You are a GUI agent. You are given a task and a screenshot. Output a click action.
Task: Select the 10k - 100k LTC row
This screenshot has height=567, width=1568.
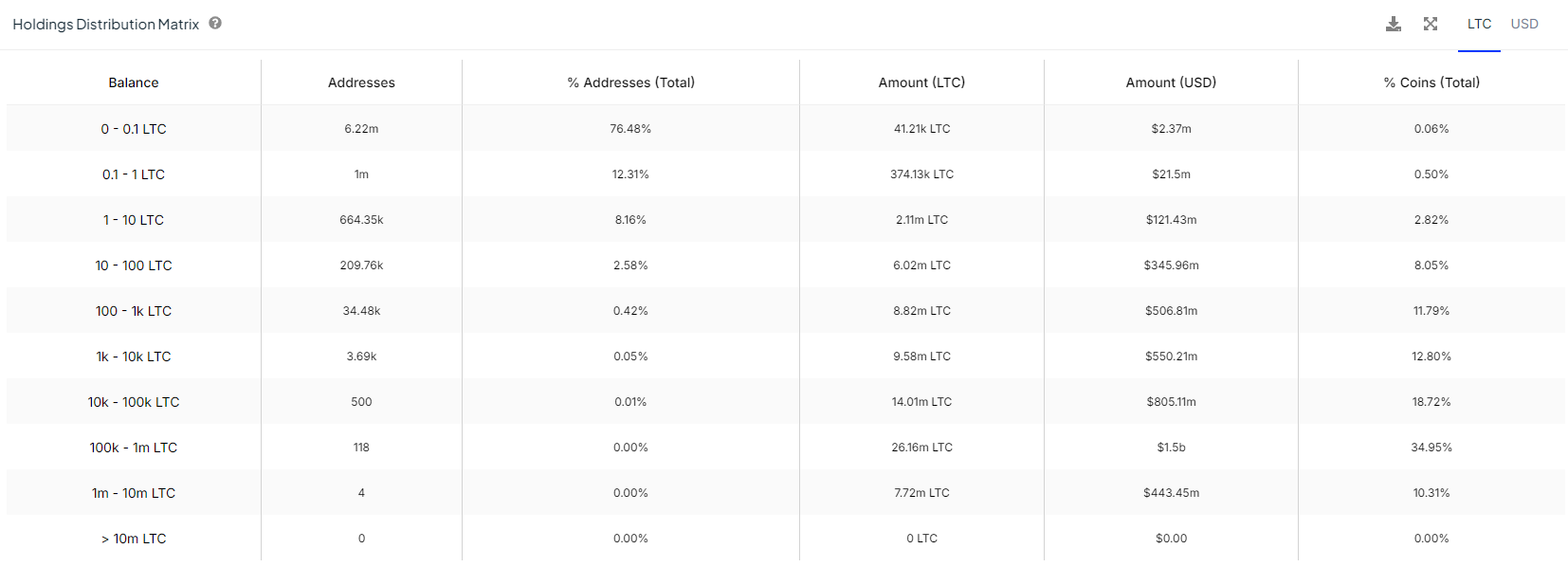134,402
